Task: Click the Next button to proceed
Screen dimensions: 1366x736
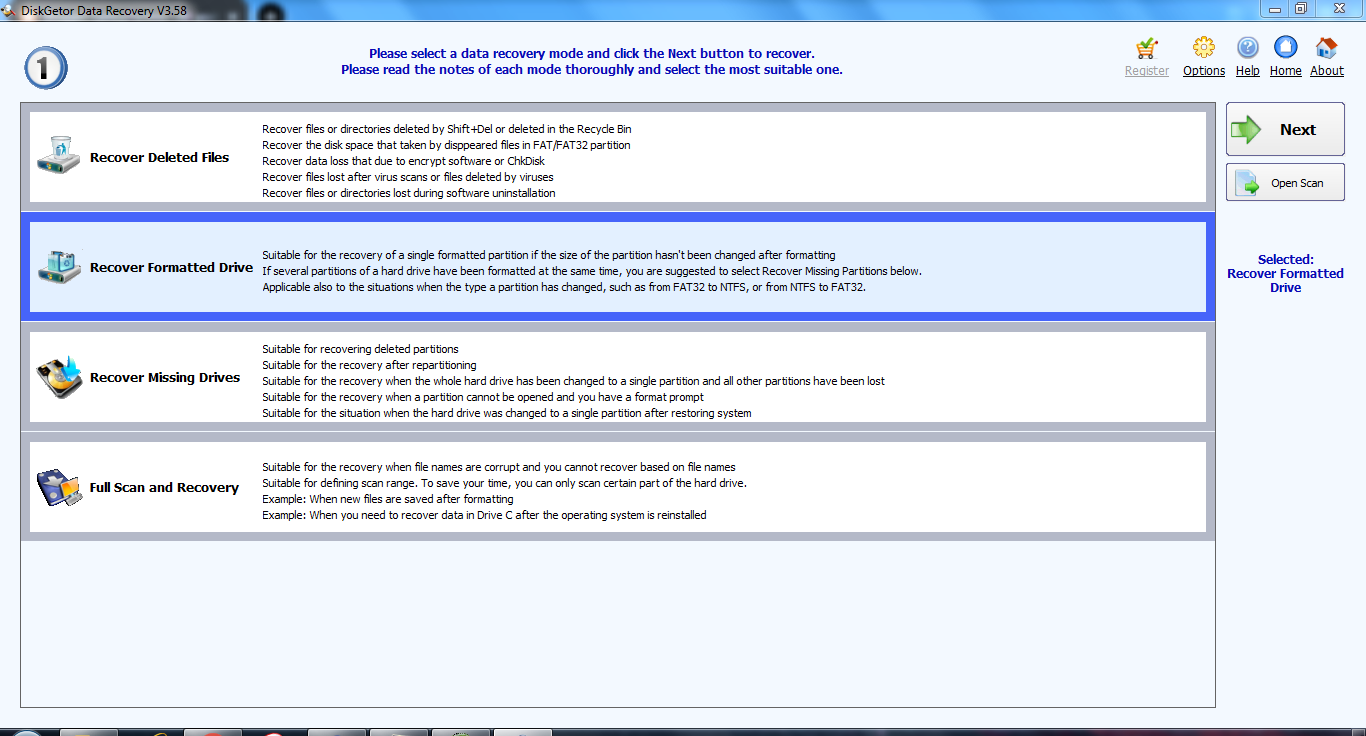Action: point(1285,129)
